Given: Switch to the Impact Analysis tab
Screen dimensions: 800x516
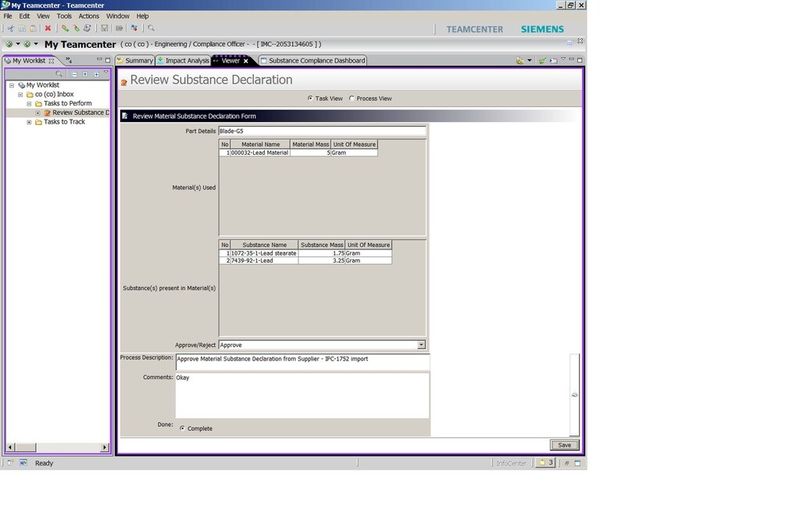Looking at the screenshot, I should [183, 60].
